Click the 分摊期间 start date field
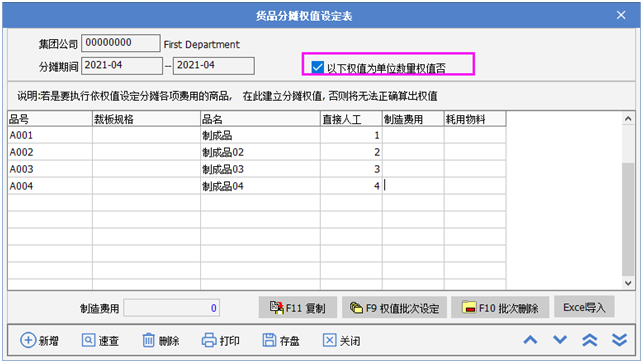Image resolution: width=643 pixels, height=363 pixels. [122, 66]
